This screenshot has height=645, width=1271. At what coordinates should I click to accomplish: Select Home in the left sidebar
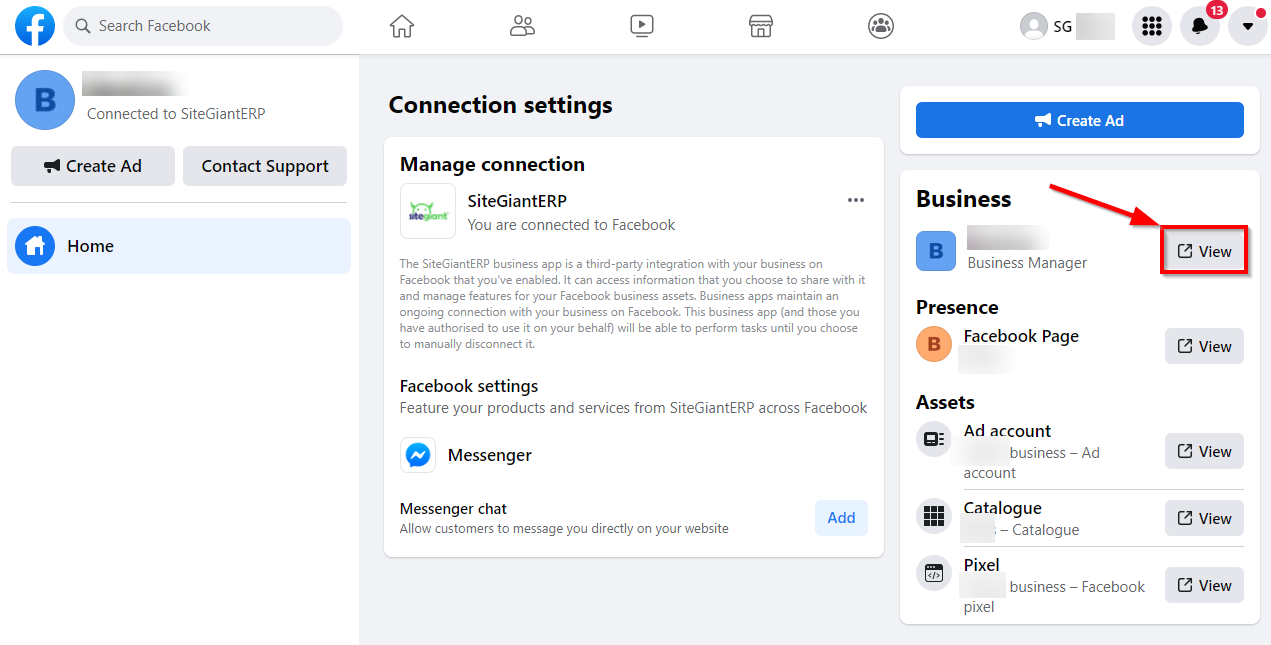(x=90, y=245)
